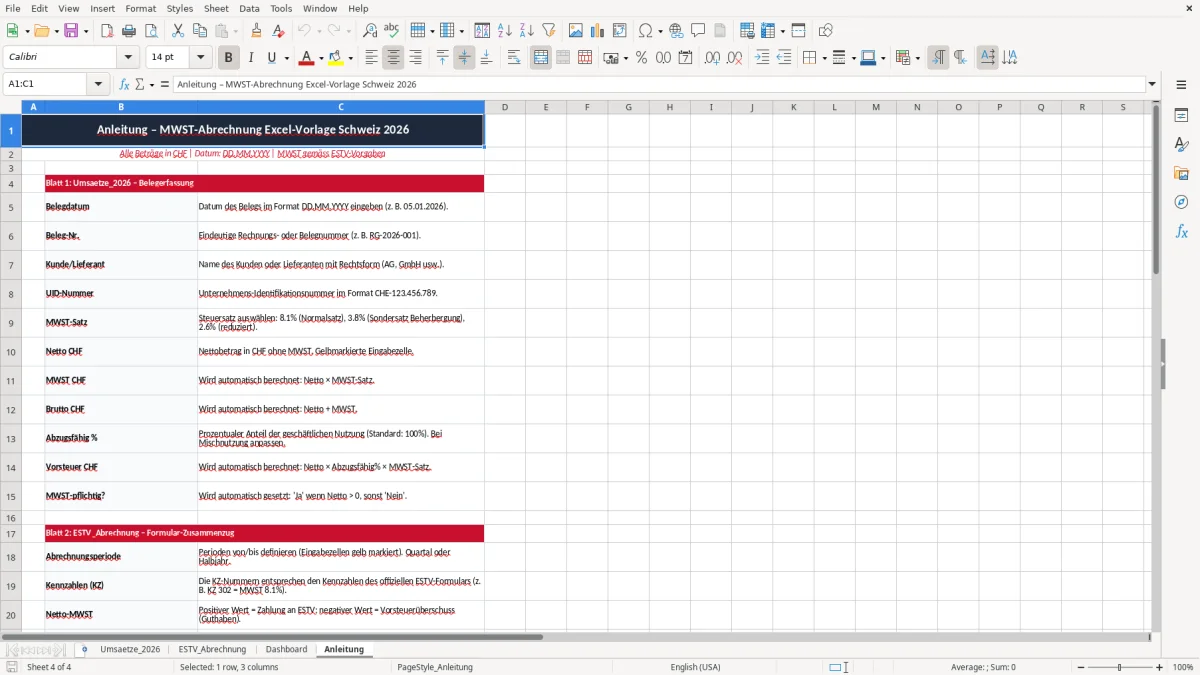Insert a comment

pyautogui.click(x=698, y=31)
